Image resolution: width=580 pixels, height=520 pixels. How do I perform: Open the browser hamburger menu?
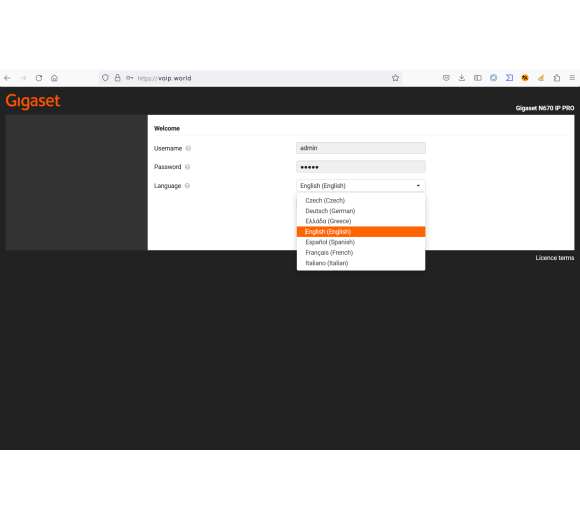[x=572, y=78]
